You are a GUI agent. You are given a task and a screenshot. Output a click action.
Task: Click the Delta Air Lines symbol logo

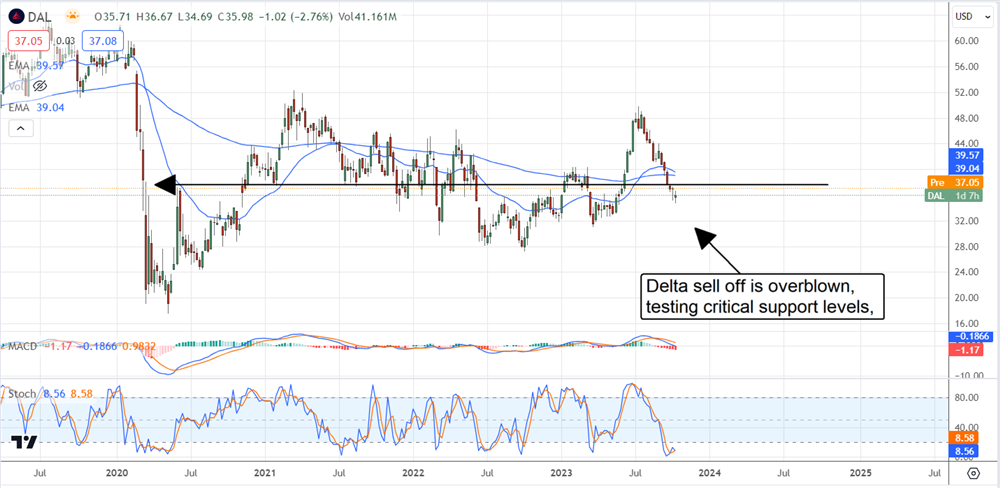tap(15, 15)
